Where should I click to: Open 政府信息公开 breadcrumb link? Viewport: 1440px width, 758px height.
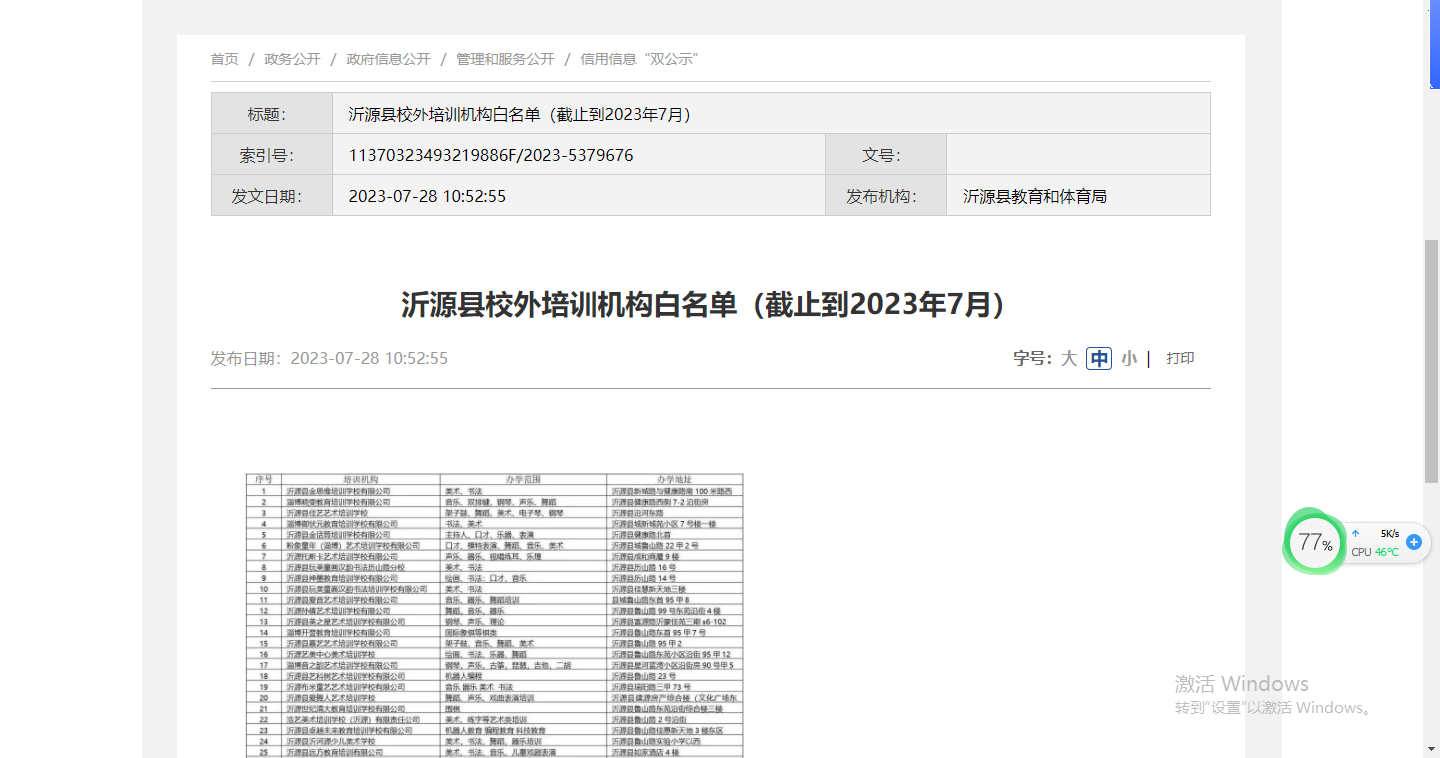388,59
